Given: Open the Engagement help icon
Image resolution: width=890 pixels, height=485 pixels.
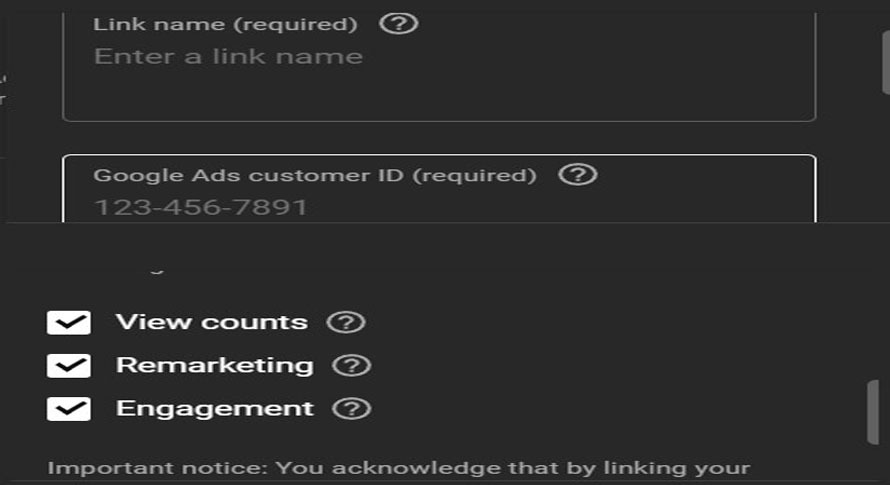Looking at the screenshot, I should 351,408.
